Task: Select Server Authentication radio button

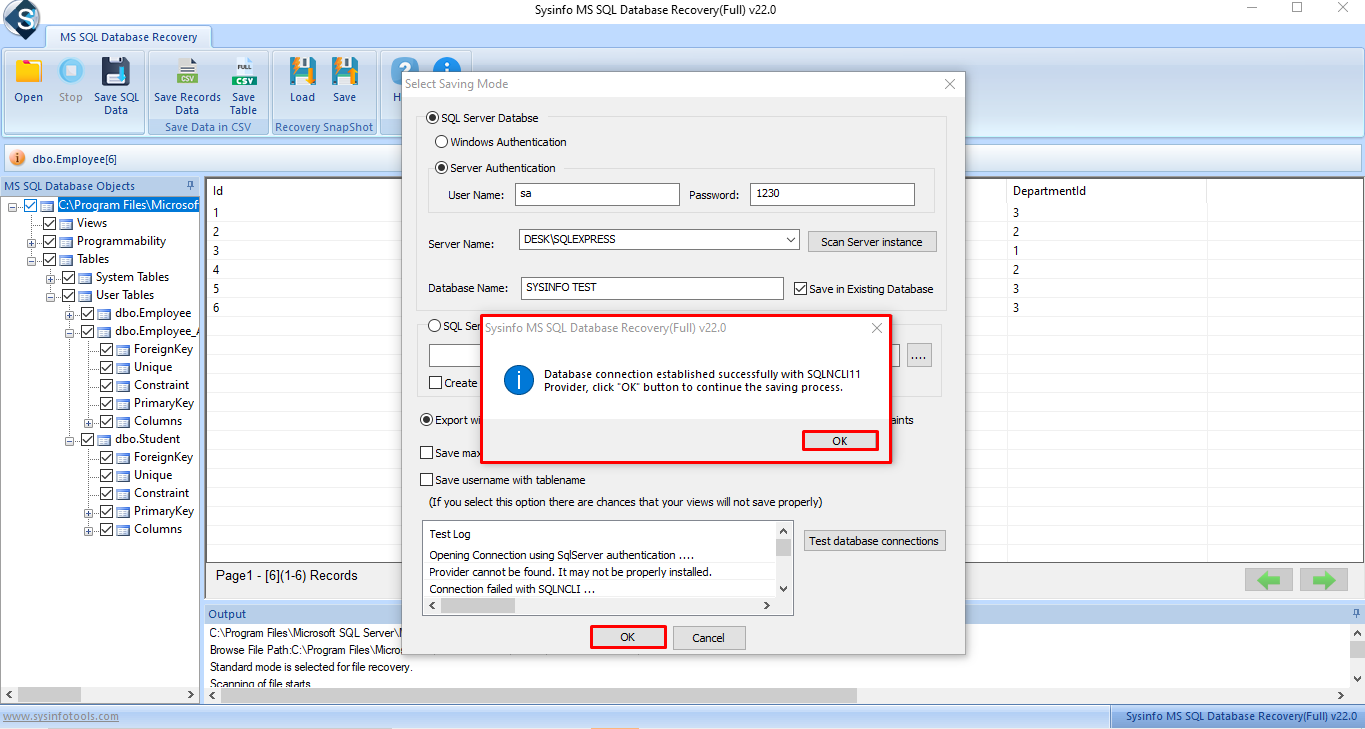Action: pyautogui.click(x=441, y=168)
